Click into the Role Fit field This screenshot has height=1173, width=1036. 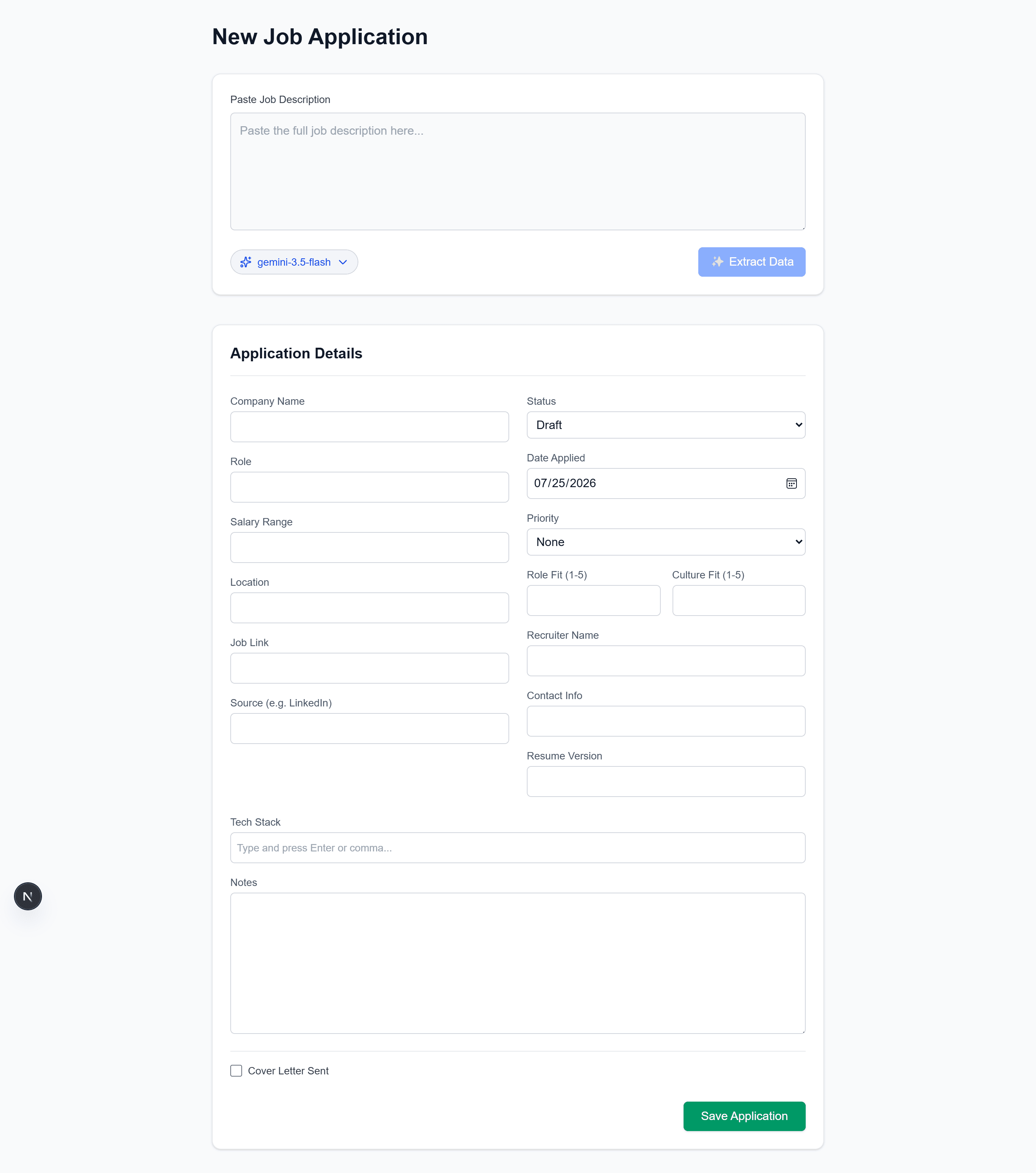[593, 601]
